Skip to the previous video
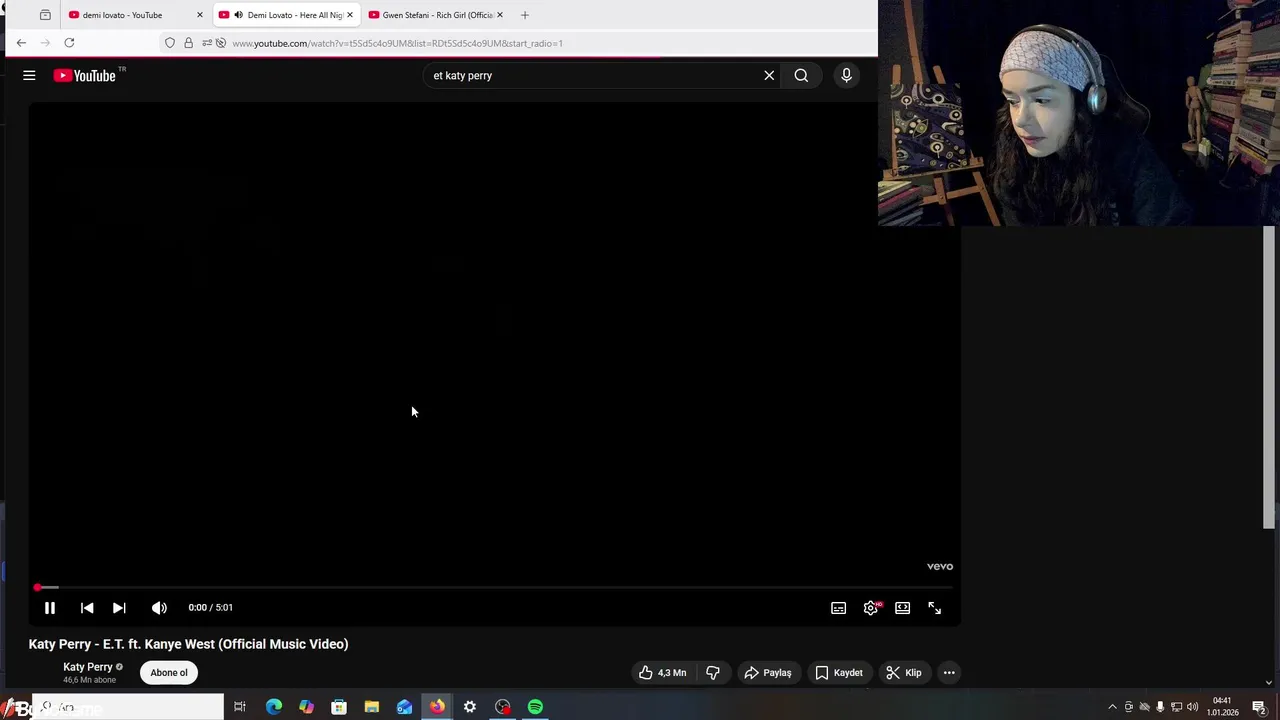Viewport: 1280px width, 720px height. (87, 607)
